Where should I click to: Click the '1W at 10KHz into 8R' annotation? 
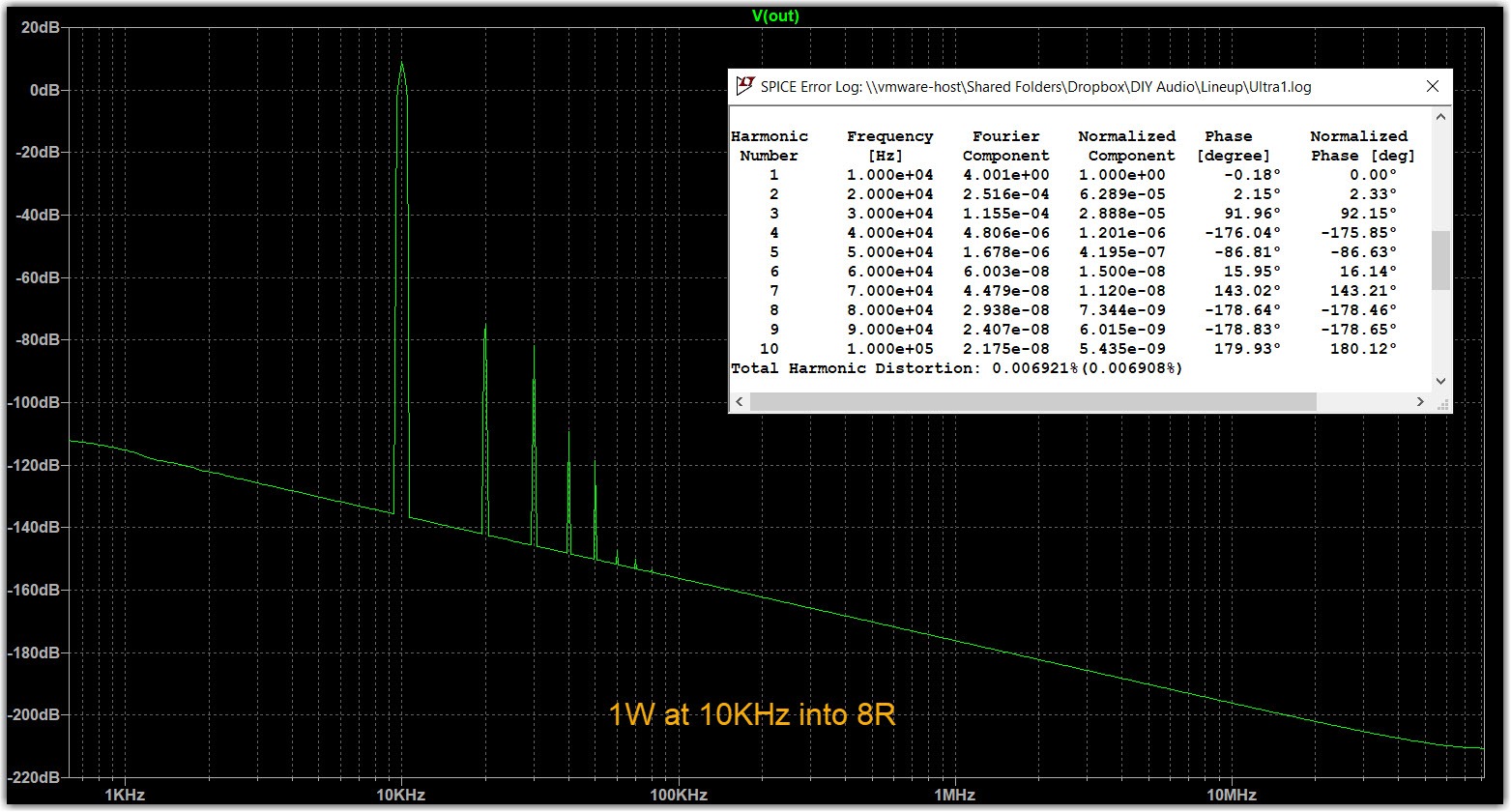752,715
